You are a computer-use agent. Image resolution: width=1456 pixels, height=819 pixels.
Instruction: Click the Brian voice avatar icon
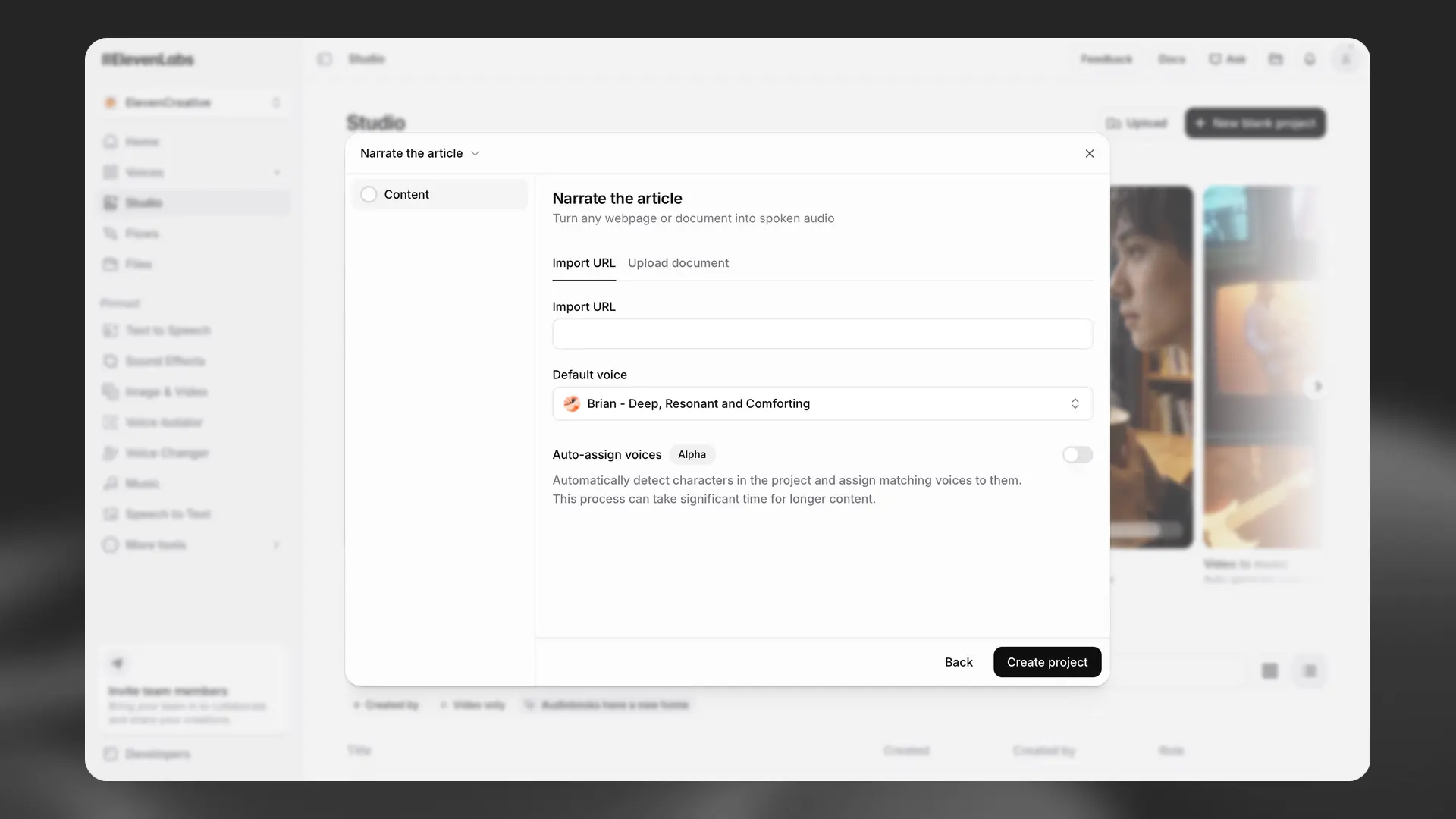tap(572, 403)
